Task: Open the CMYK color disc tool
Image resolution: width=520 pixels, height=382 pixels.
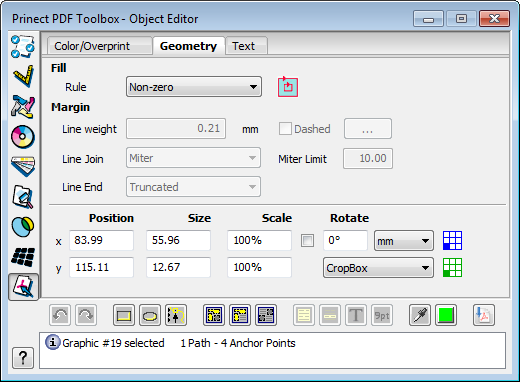Action: pyautogui.click(x=23, y=137)
